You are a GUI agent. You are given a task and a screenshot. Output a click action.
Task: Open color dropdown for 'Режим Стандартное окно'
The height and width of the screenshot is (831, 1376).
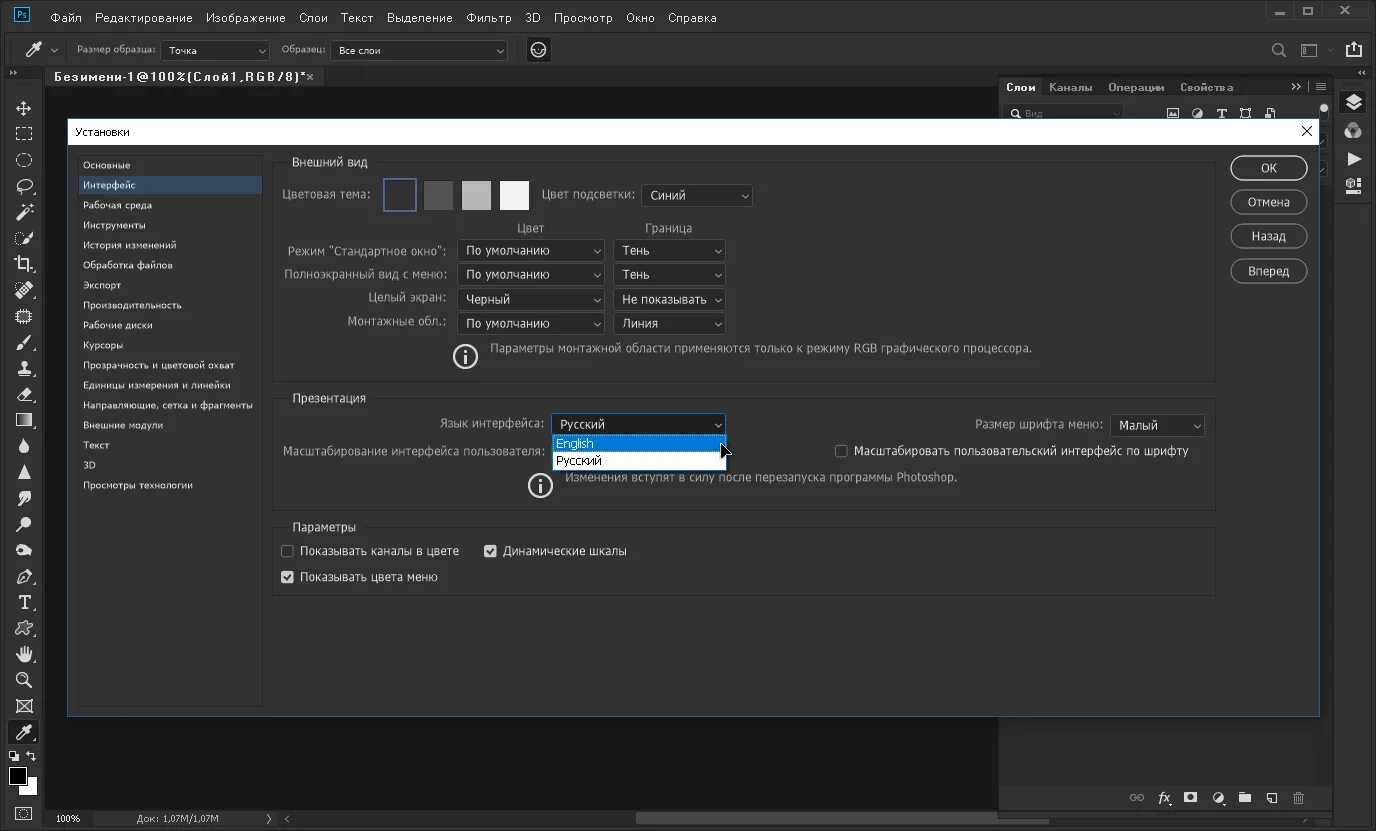pos(531,250)
